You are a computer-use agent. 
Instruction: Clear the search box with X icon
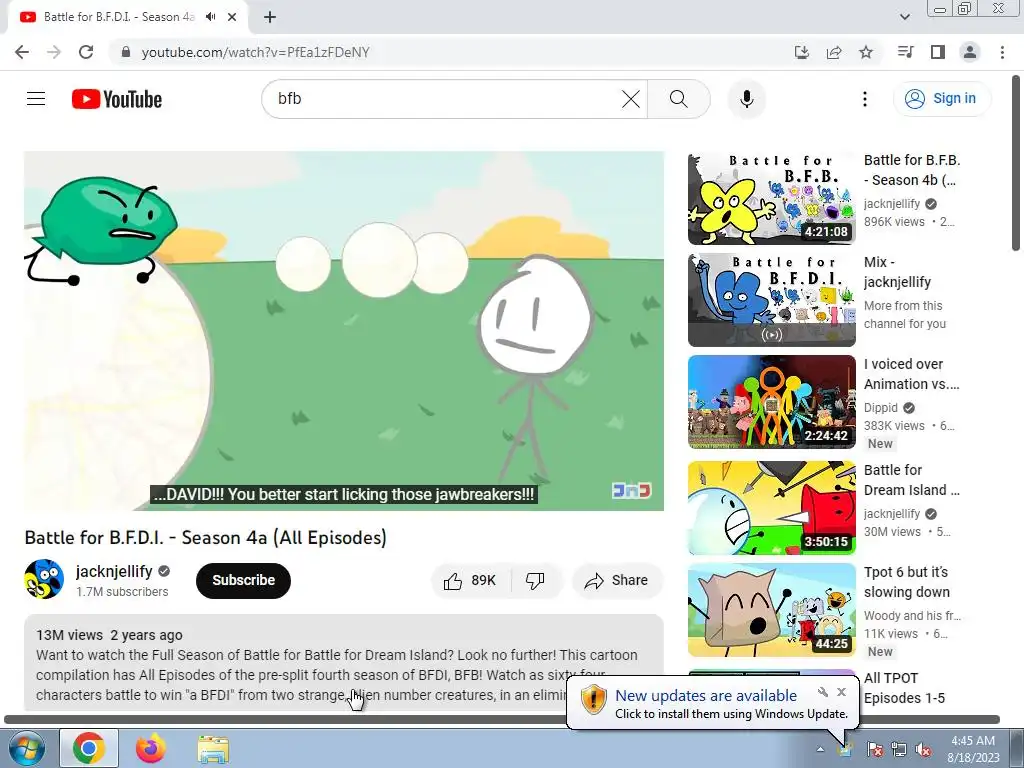[630, 99]
